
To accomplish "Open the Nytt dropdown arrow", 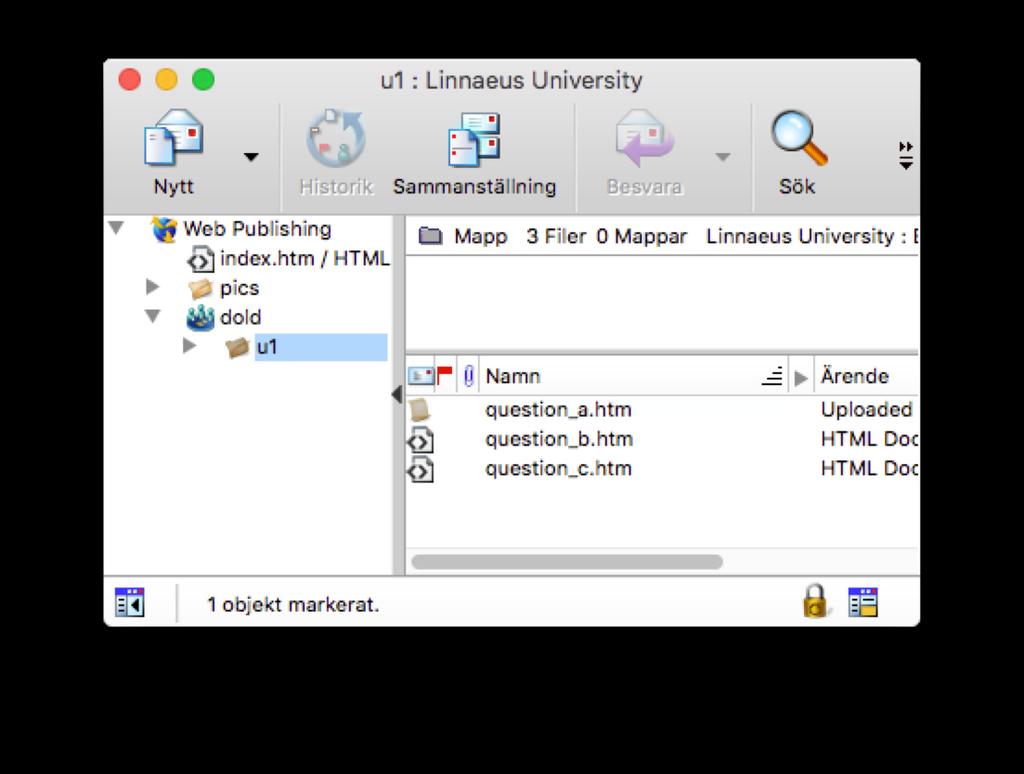I will click(251, 157).
